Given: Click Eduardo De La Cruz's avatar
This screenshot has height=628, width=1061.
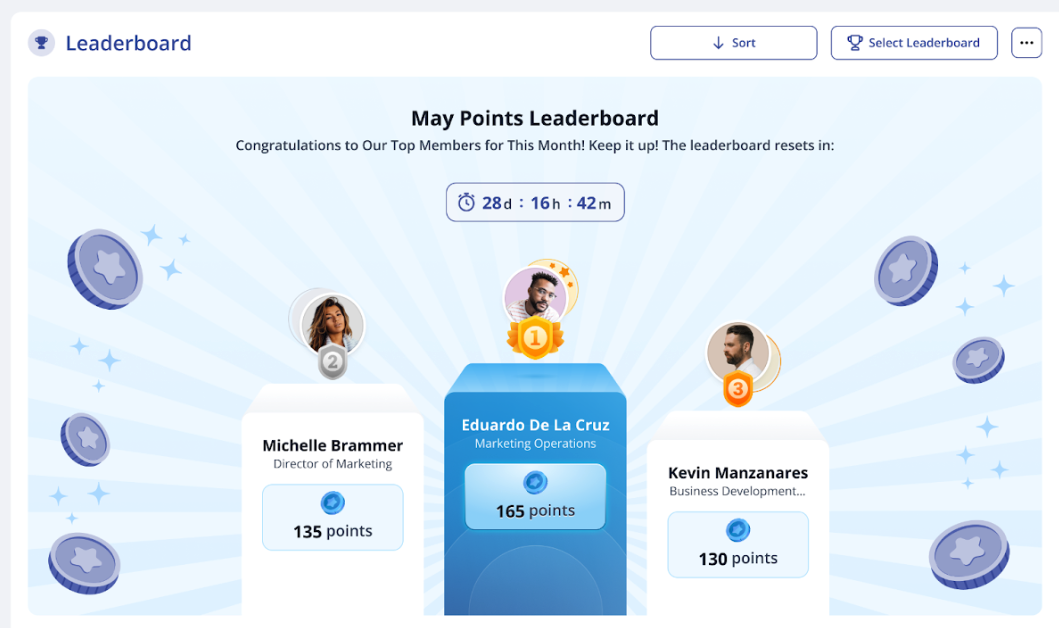Looking at the screenshot, I should [x=535, y=297].
